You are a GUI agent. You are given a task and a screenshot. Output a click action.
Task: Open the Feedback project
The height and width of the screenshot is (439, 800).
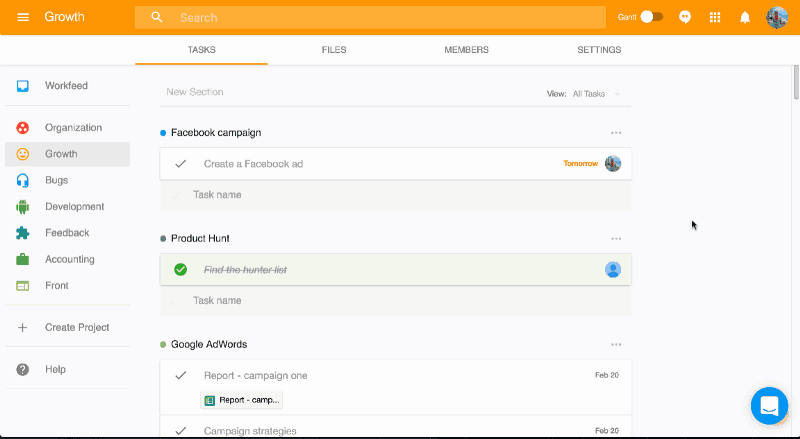point(67,233)
